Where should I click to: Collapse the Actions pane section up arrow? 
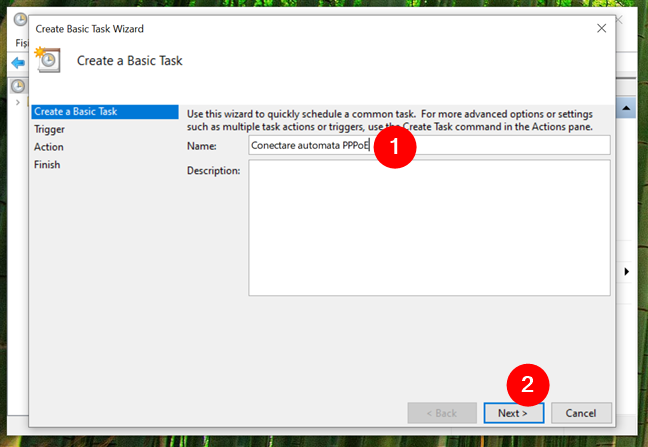pos(626,108)
